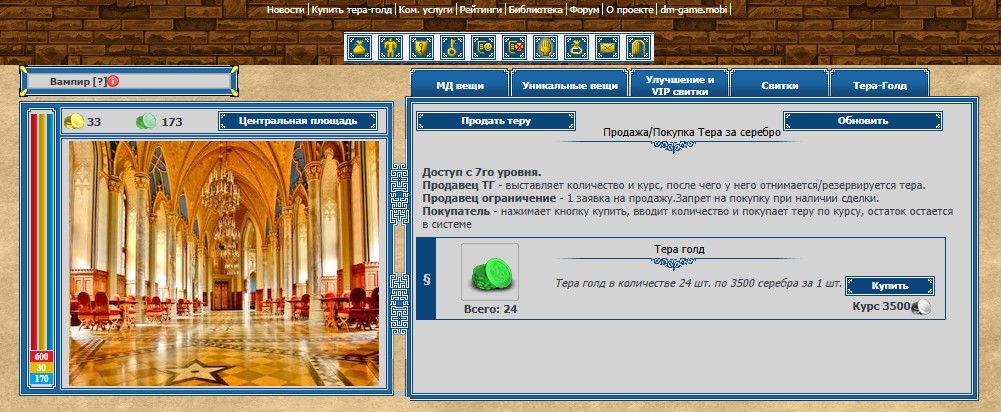Open the Форум link

[x=584, y=10]
